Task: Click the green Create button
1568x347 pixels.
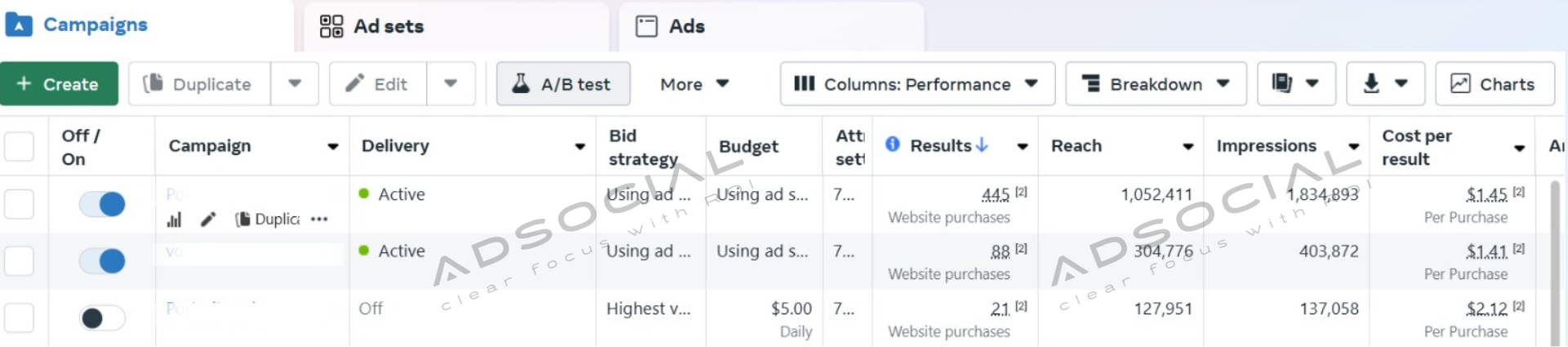Action: pyautogui.click(x=58, y=84)
